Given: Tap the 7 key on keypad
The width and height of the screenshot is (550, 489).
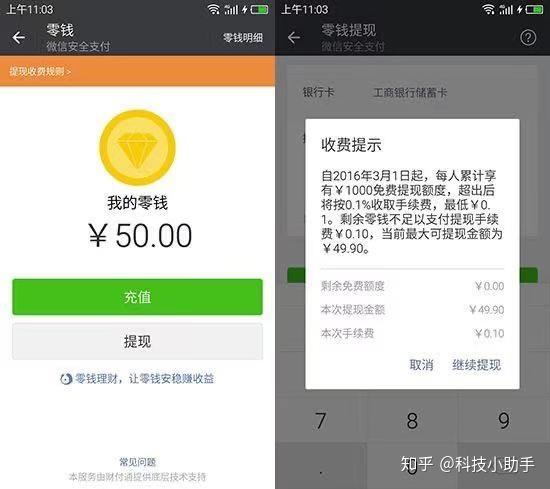Looking at the screenshot, I should point(321,420).
